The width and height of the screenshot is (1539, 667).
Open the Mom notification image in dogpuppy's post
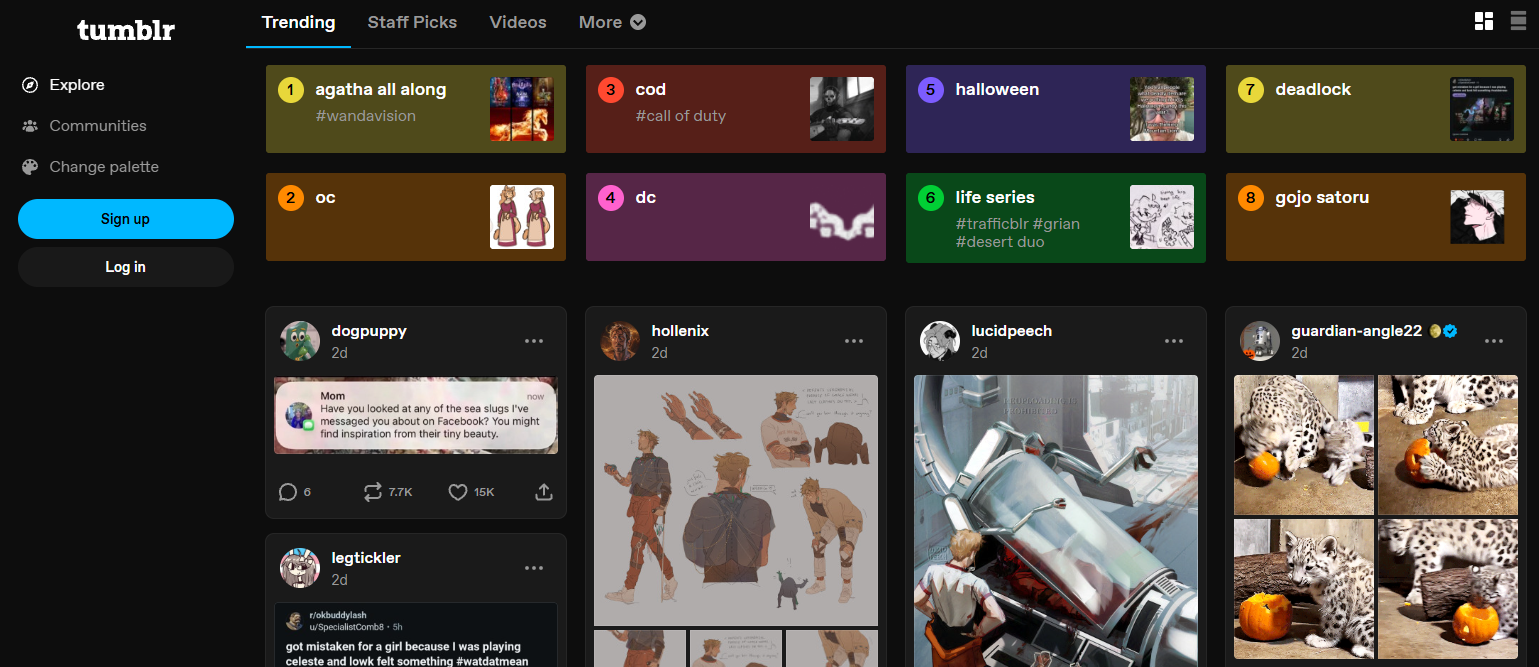coord(416,416)
